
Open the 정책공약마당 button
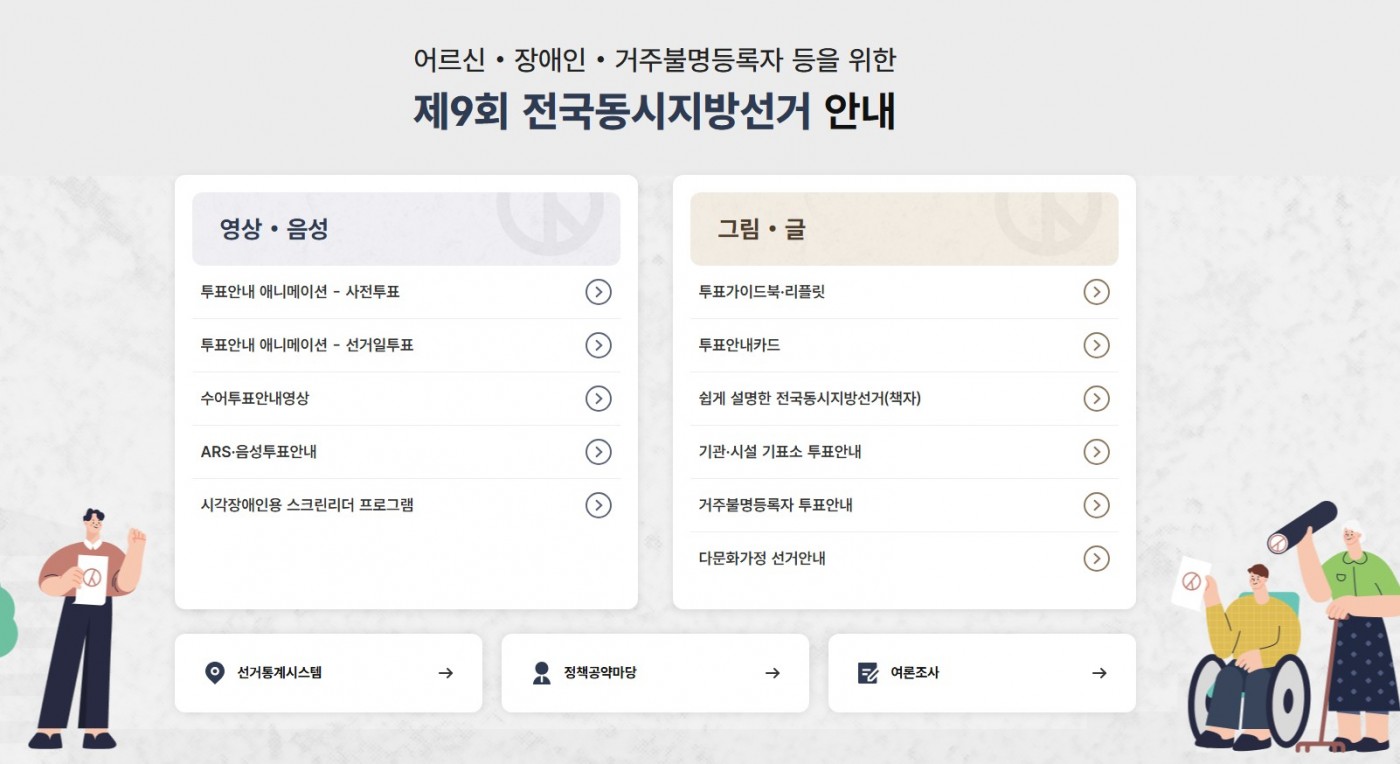pos(655,673)
